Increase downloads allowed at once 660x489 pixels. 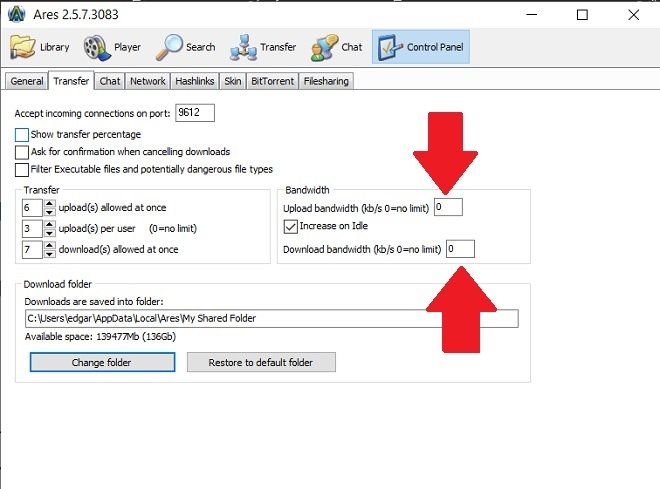coord(49,245)
